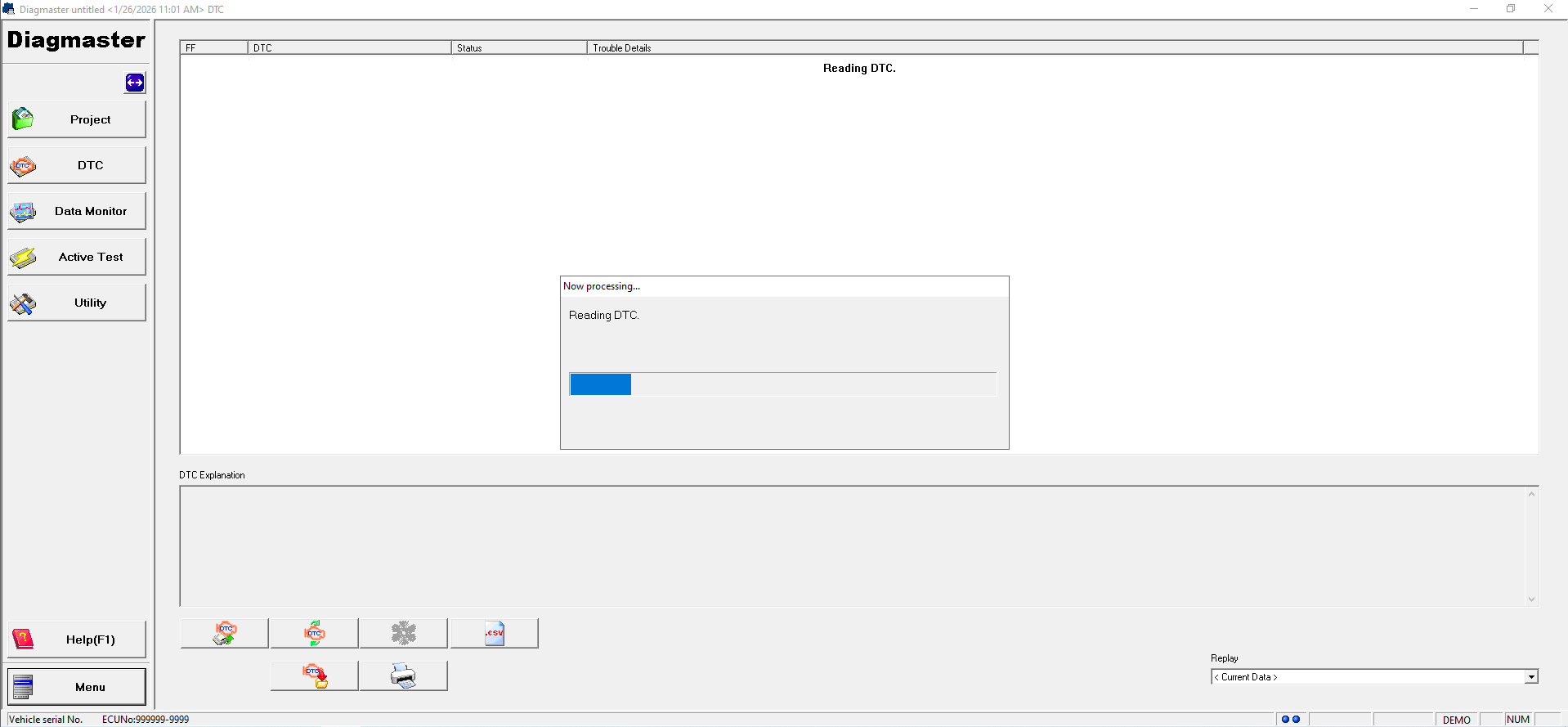Open the DTC section in the sidebar

point(77,165)
